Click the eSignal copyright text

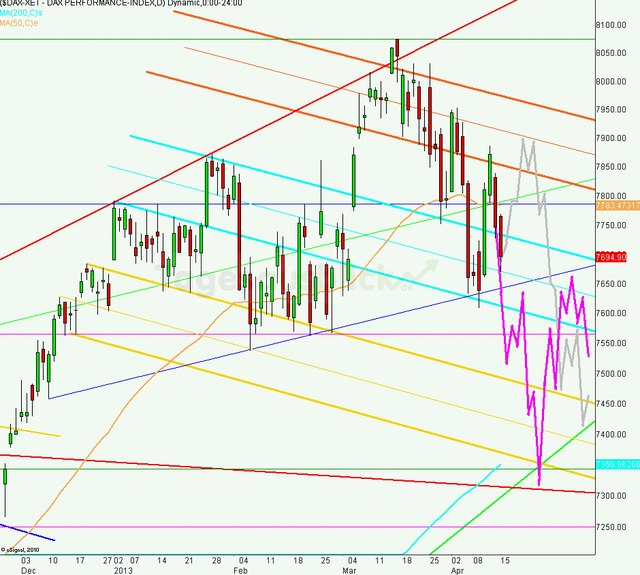26,549
